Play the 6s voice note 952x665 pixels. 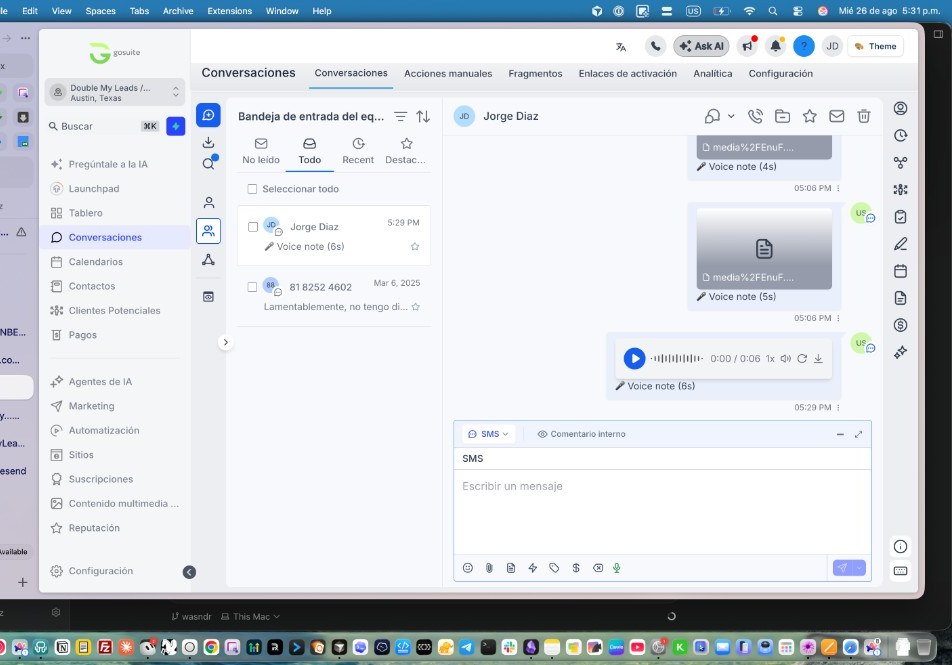pos(634,358)
